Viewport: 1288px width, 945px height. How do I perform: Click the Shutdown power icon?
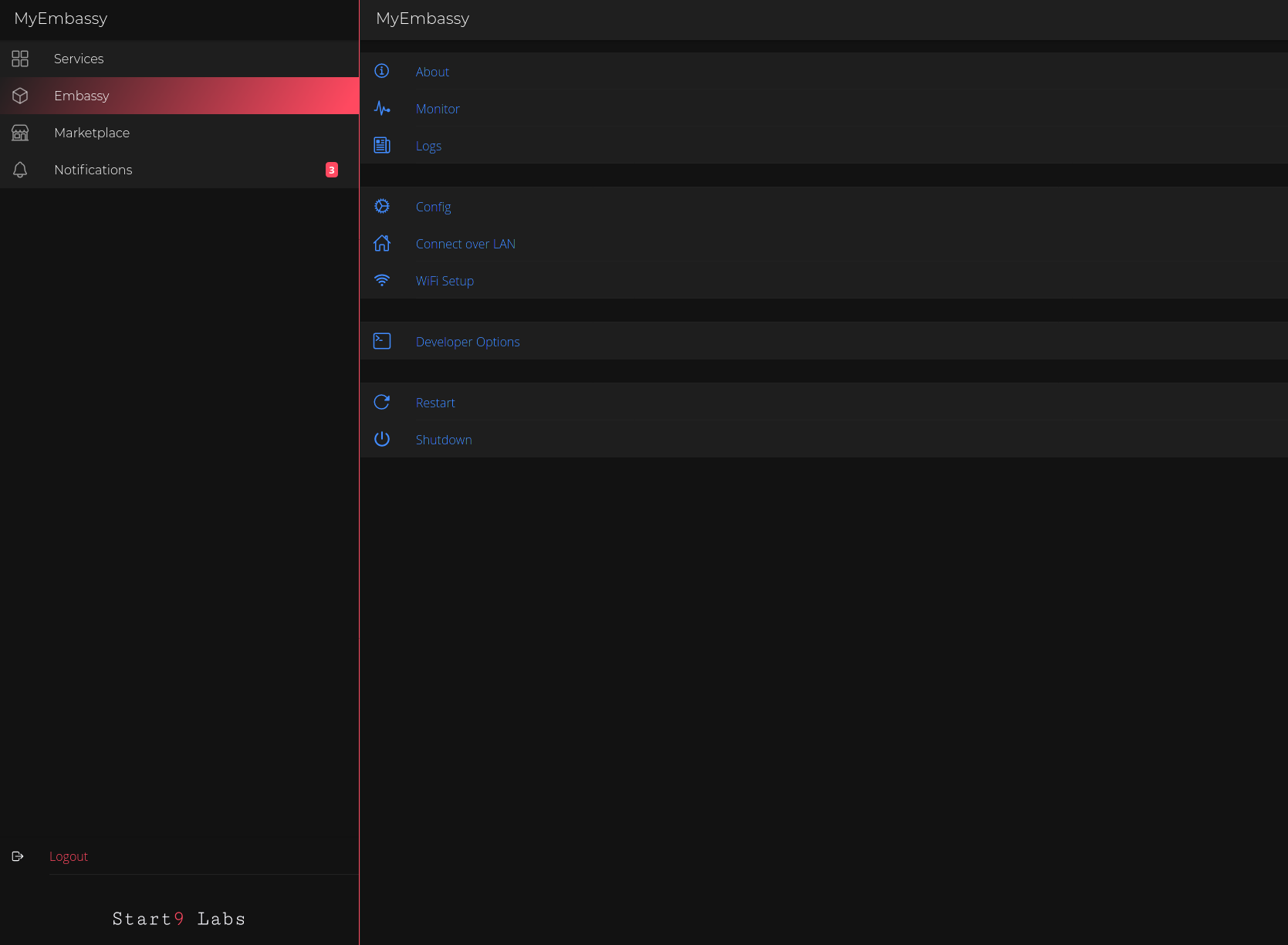point(382,439)
